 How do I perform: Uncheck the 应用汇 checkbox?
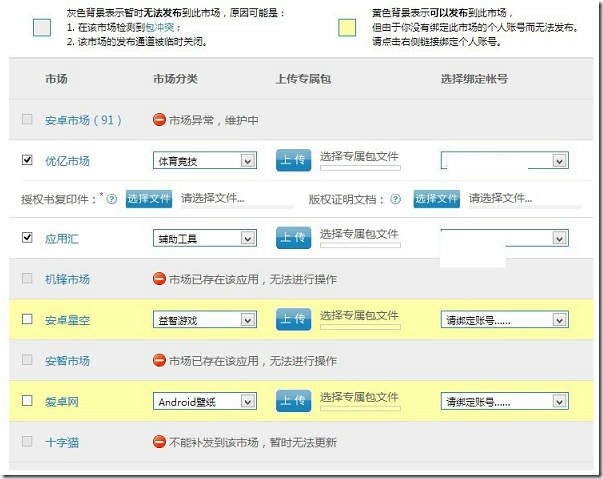[27, 237]
